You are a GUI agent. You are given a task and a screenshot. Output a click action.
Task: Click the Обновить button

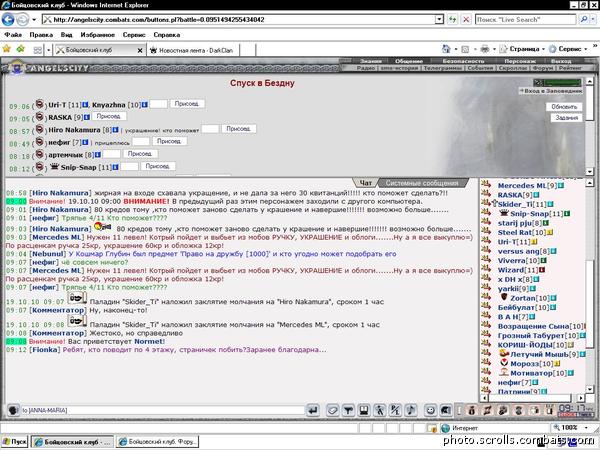pos(564,106)
